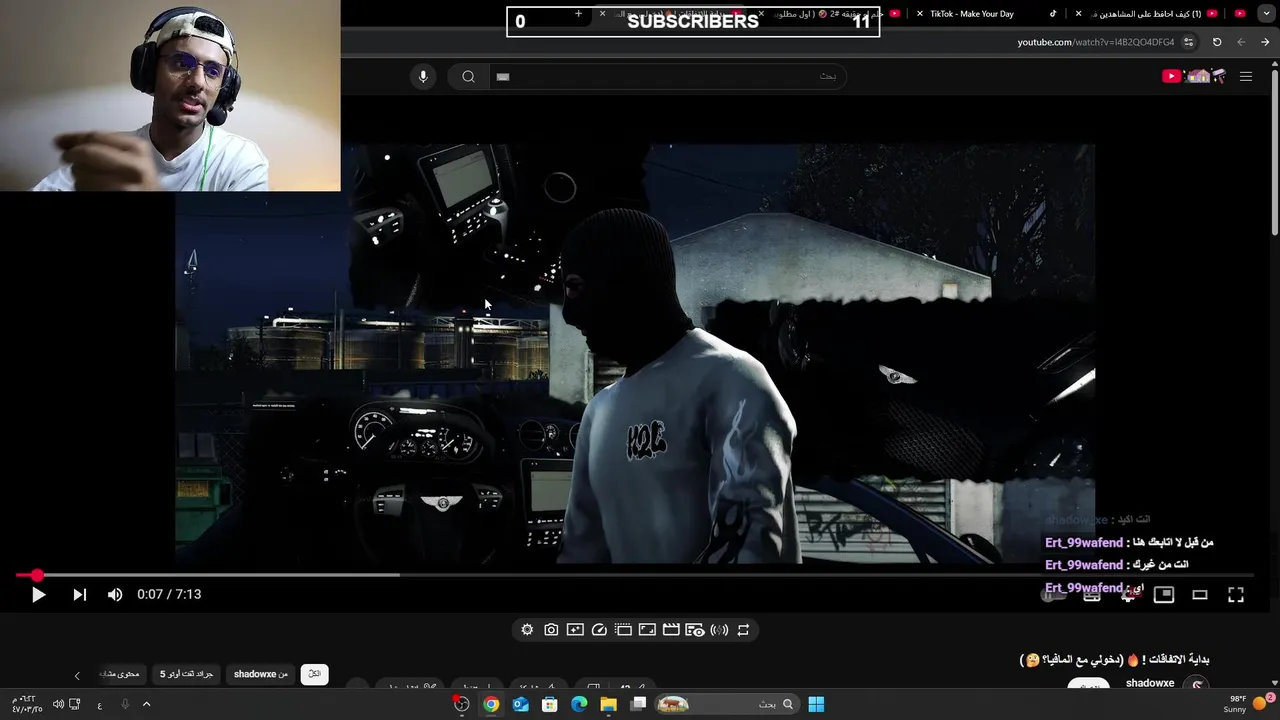Select the الكل filter chip

(314, 674)
